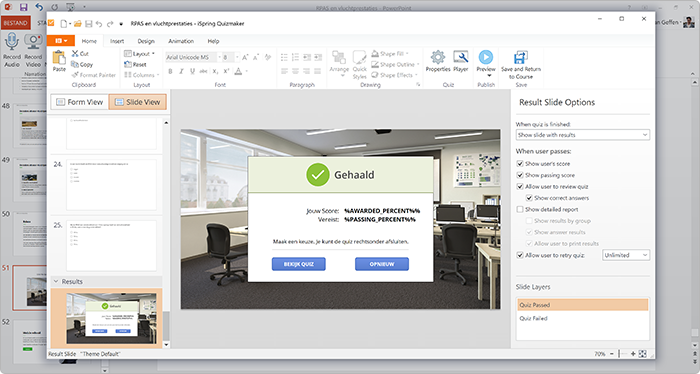Viewport: 700px width, 374px height.
Task: Open the orange application menu button
Action: click(x=61, y=41)
